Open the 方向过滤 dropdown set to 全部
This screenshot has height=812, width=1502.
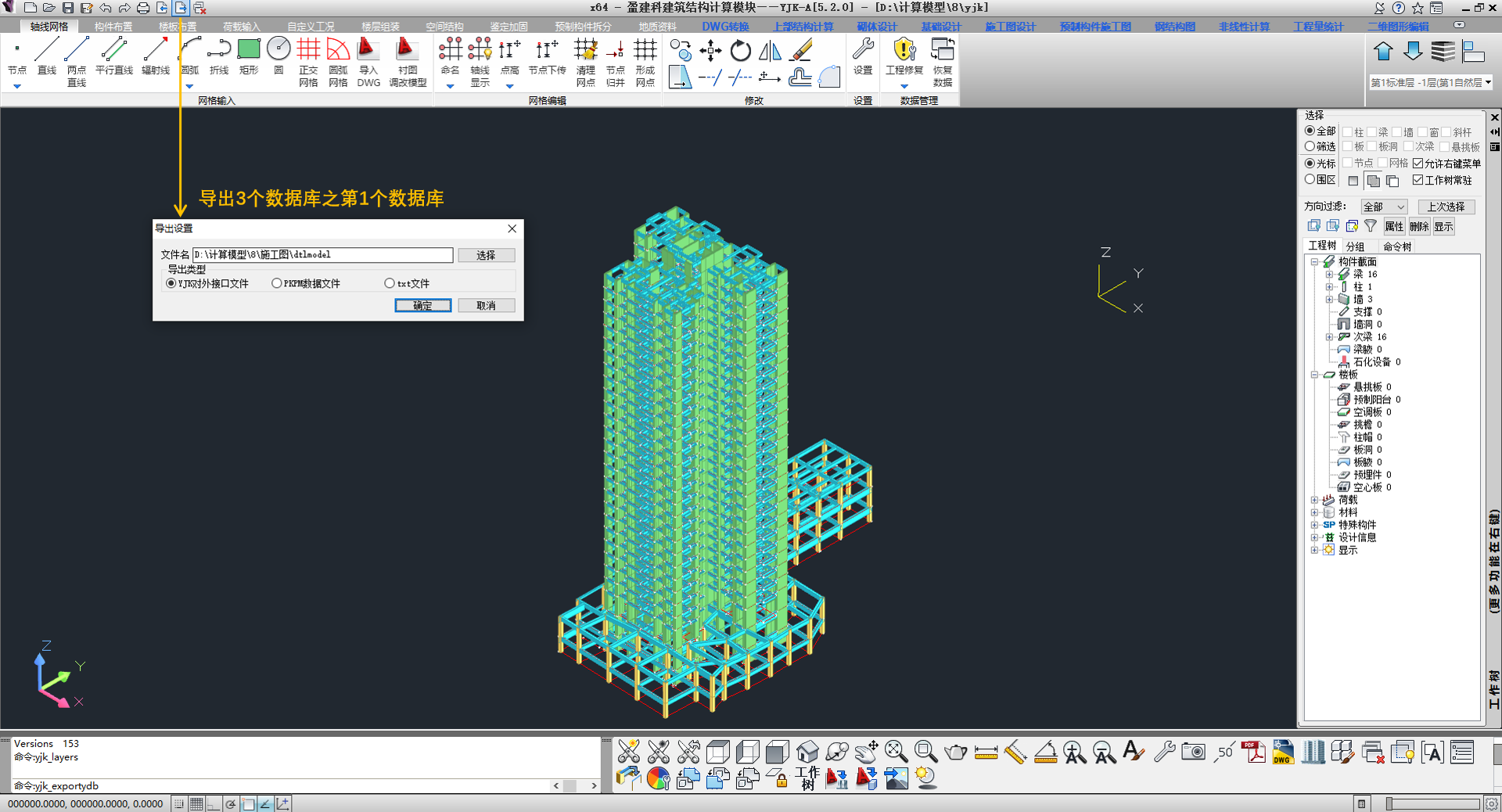point(1384,207)
